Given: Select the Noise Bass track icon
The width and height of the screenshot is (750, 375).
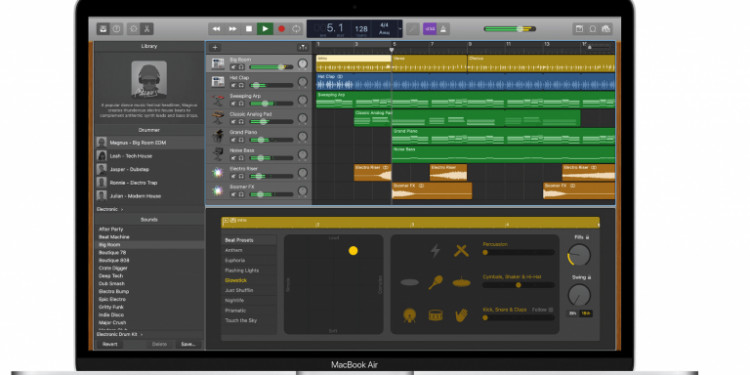Looking at the screenshot, I should [x=218, y=154].
